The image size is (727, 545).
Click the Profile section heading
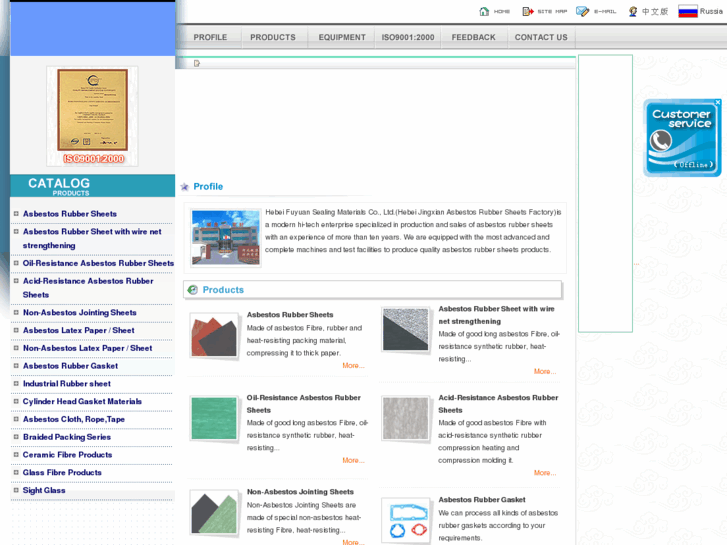pos(208,186)
